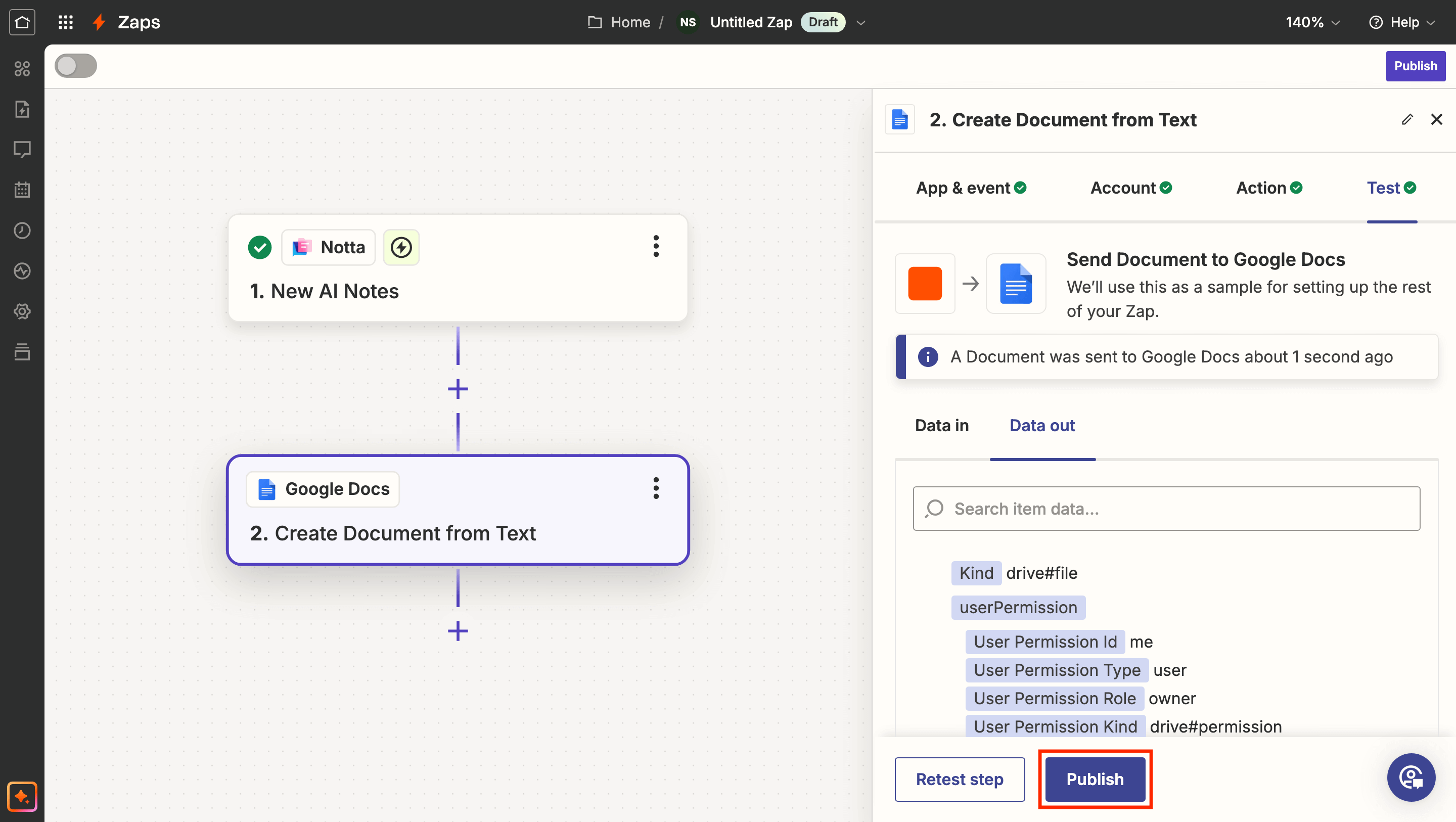Click Retest step button
The height and width of the screenshot is (822, 1456).
[x=960, y=779]
